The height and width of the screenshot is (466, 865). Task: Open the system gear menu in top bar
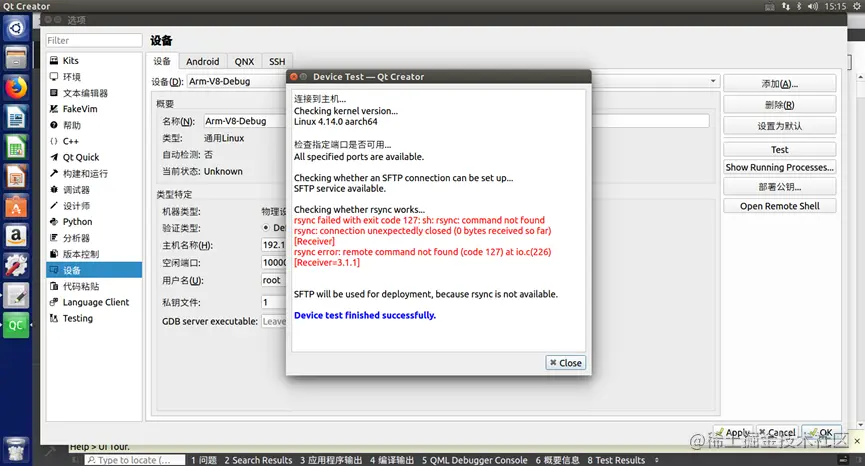(857, 6)
